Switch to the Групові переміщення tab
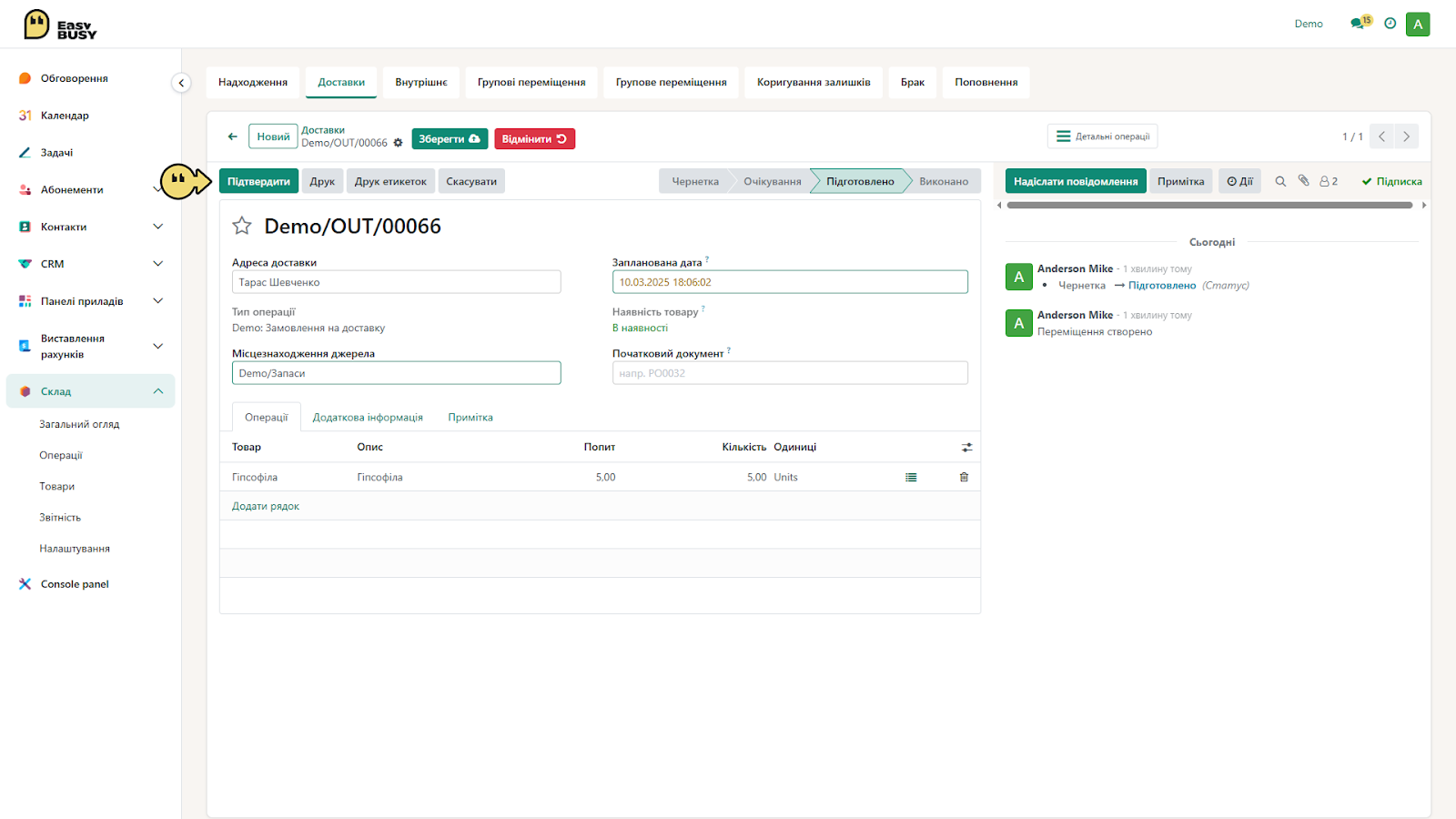 (531, 82)
